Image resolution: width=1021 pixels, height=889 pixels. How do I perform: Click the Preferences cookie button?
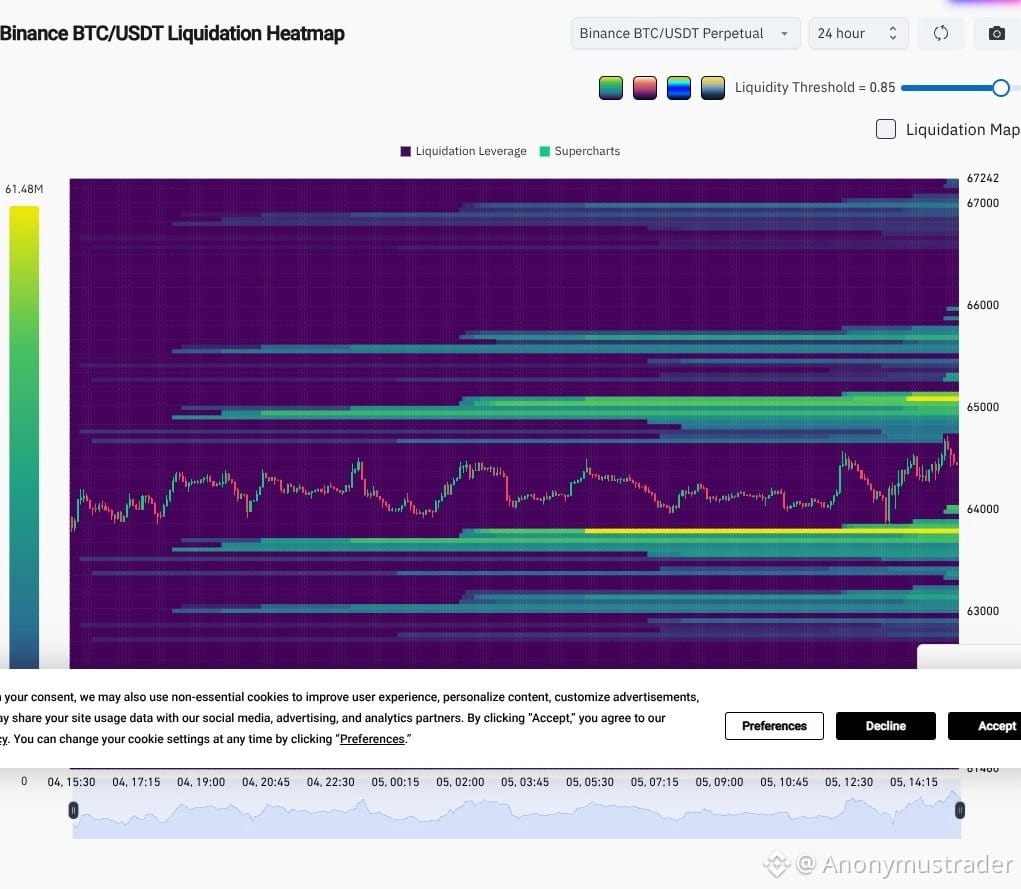[x=774, y=726]
